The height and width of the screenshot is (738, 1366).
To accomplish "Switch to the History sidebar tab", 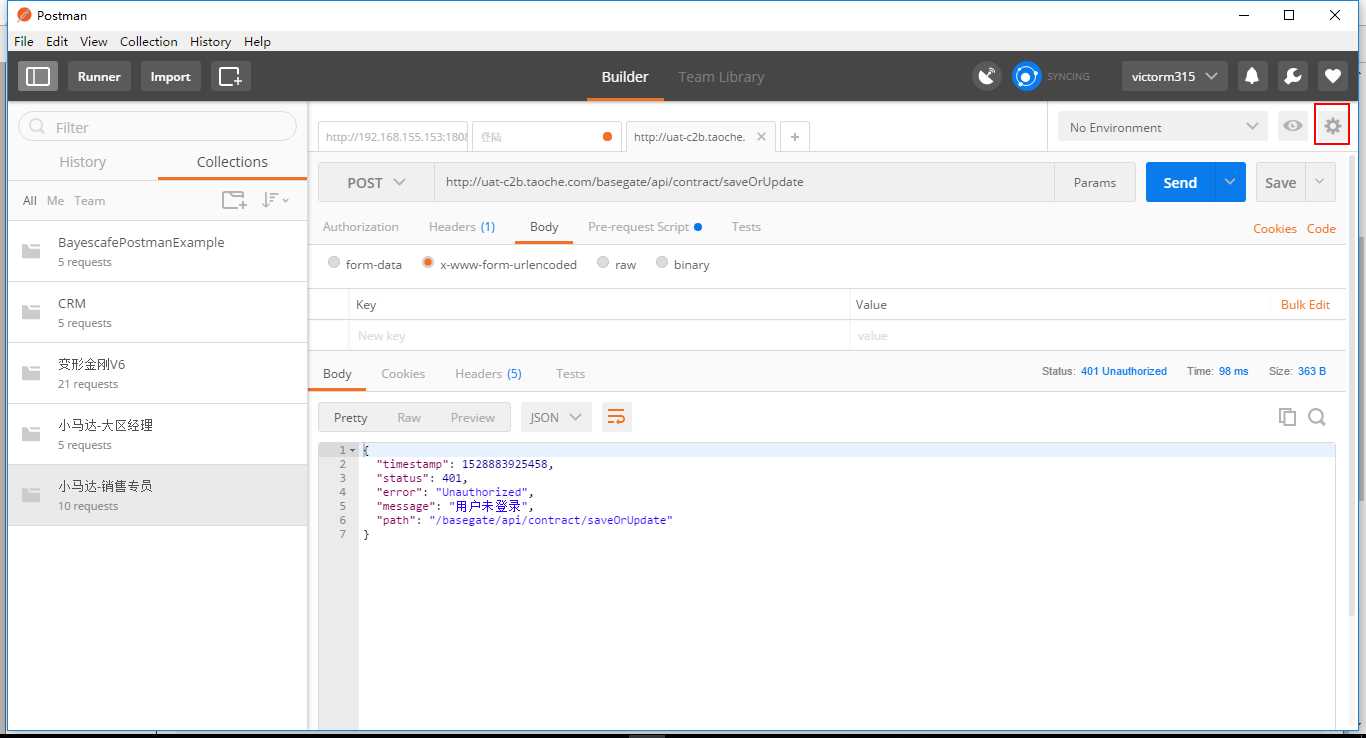I will coord(82,162).
